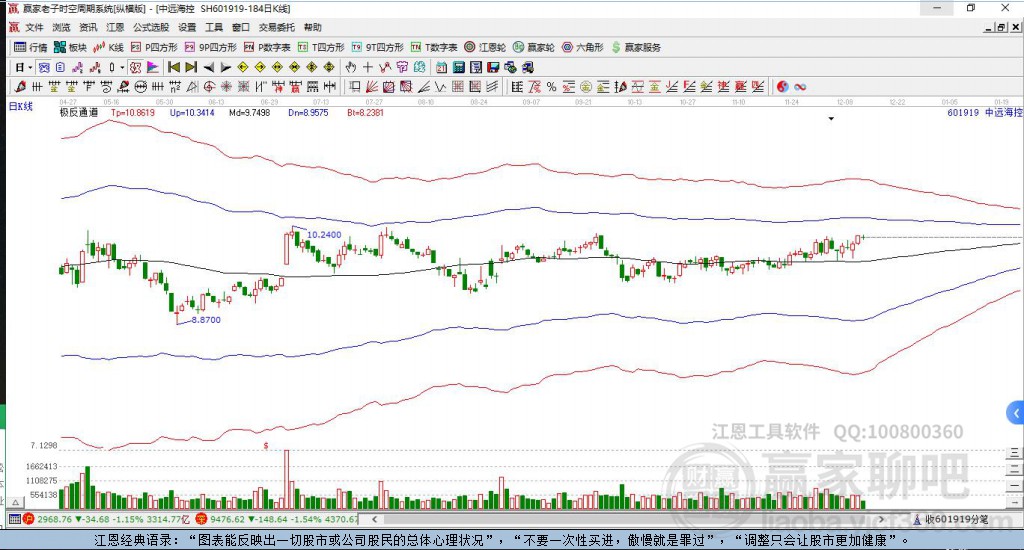
Task: Jump to the first bar icon
Action: (174, 67)
